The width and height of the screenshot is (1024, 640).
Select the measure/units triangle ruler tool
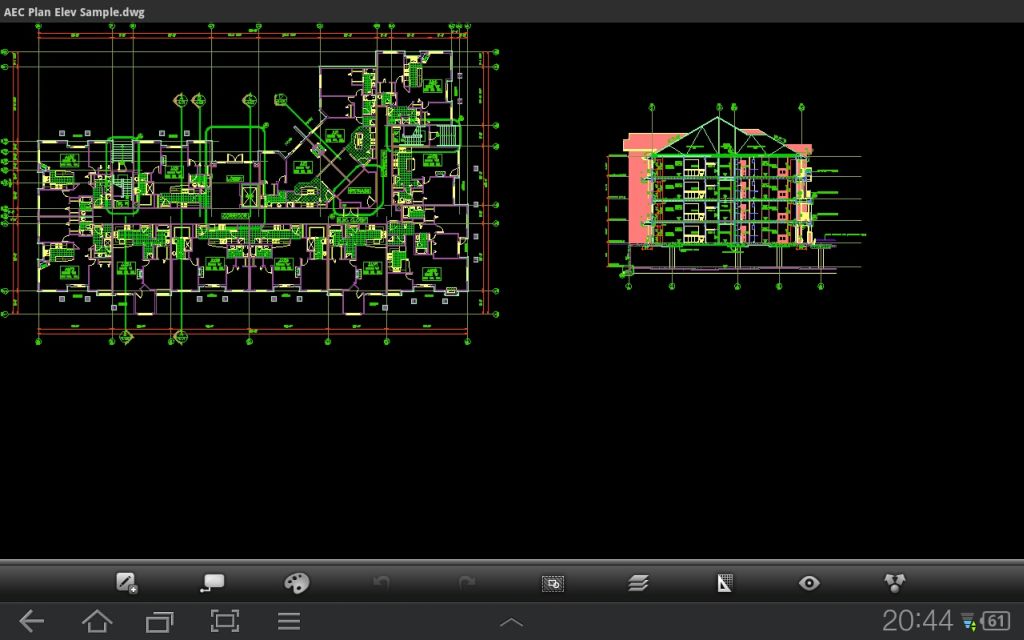(724, 583)
